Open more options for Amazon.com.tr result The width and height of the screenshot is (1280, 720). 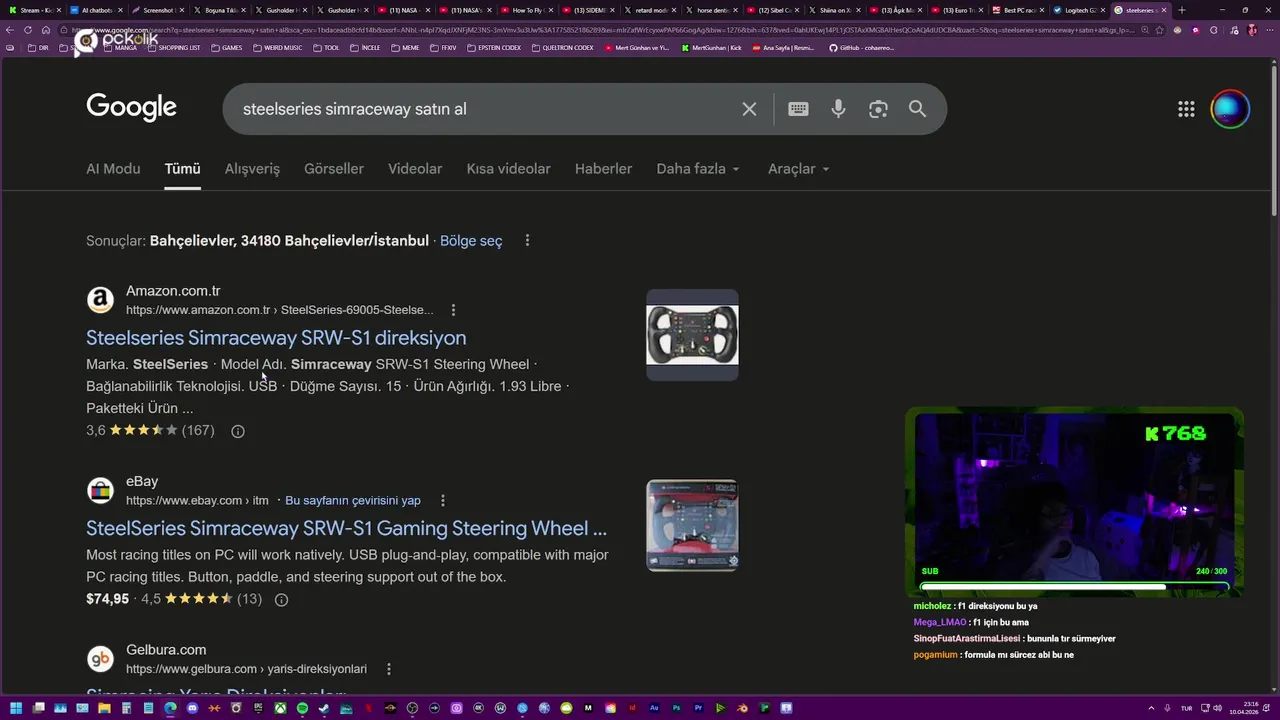(x=453, y=310)
